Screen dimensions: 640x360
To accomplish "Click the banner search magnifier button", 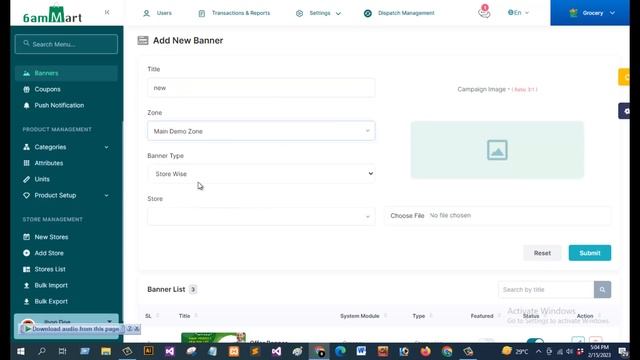I will pyautogui.click(x=602, y=290).
